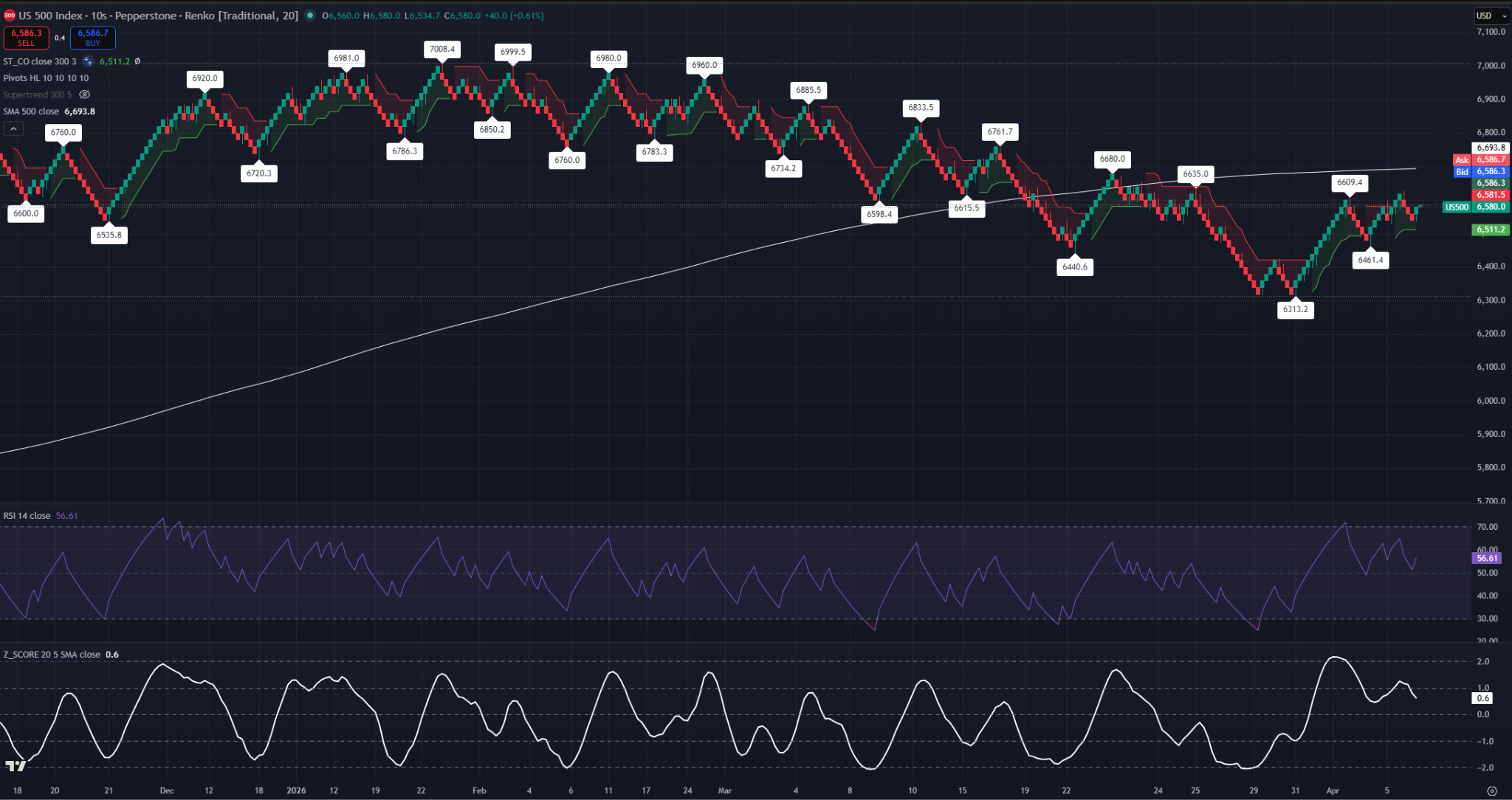Click the 6461.4 pivot label

(1371, 260)
